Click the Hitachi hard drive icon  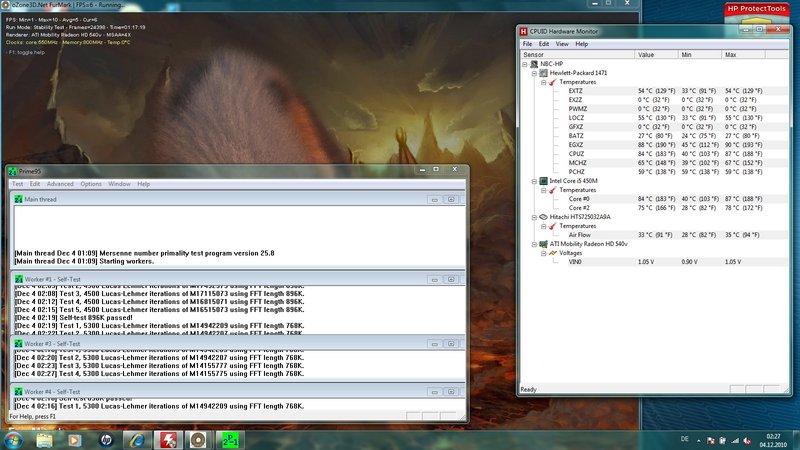click(x=543, y=217)
